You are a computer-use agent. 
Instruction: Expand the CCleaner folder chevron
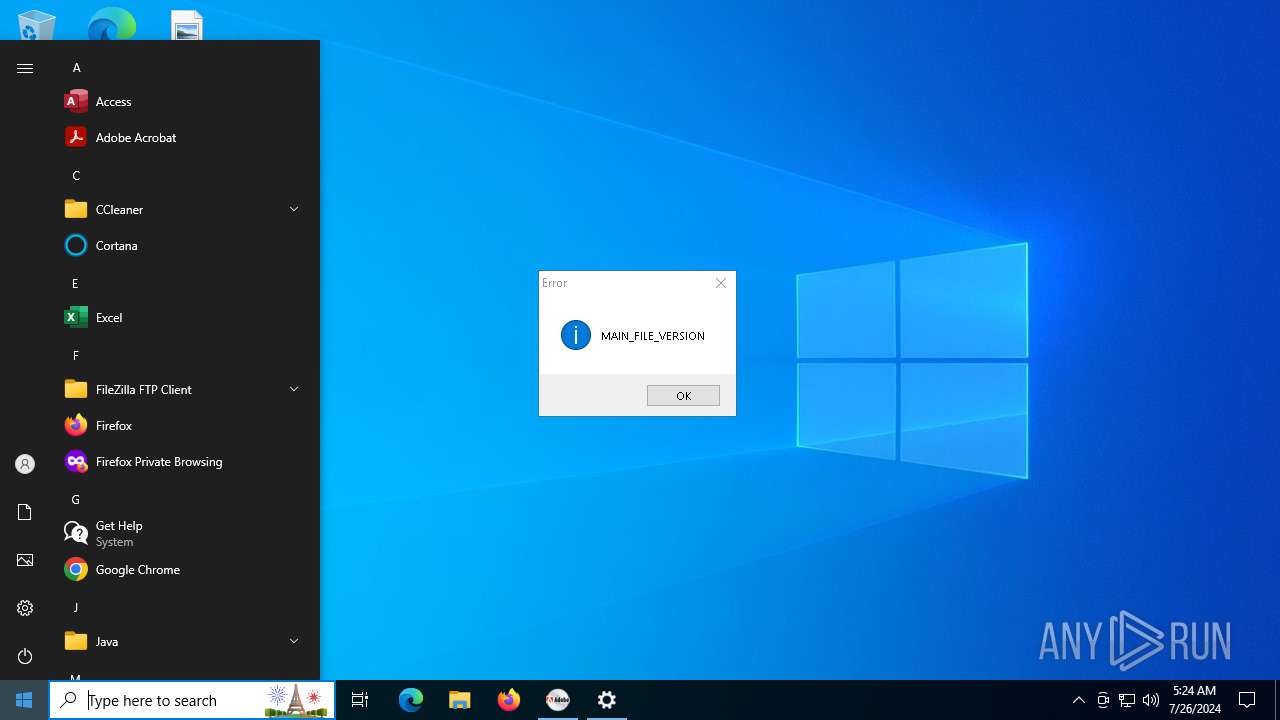(294, 209)
